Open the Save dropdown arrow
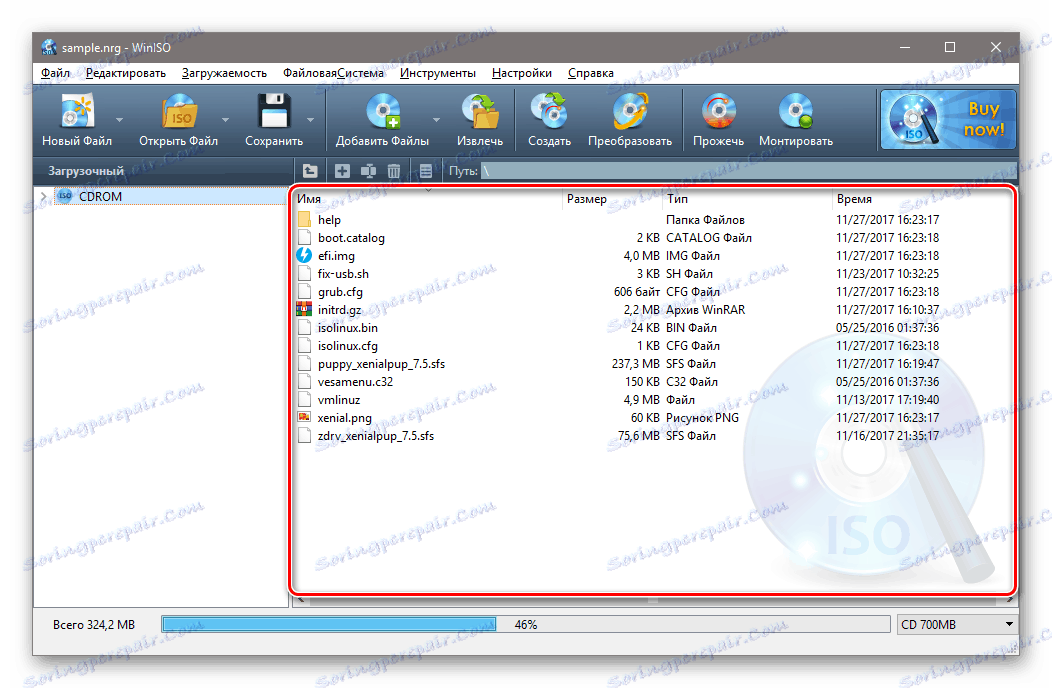 (311, 120)
